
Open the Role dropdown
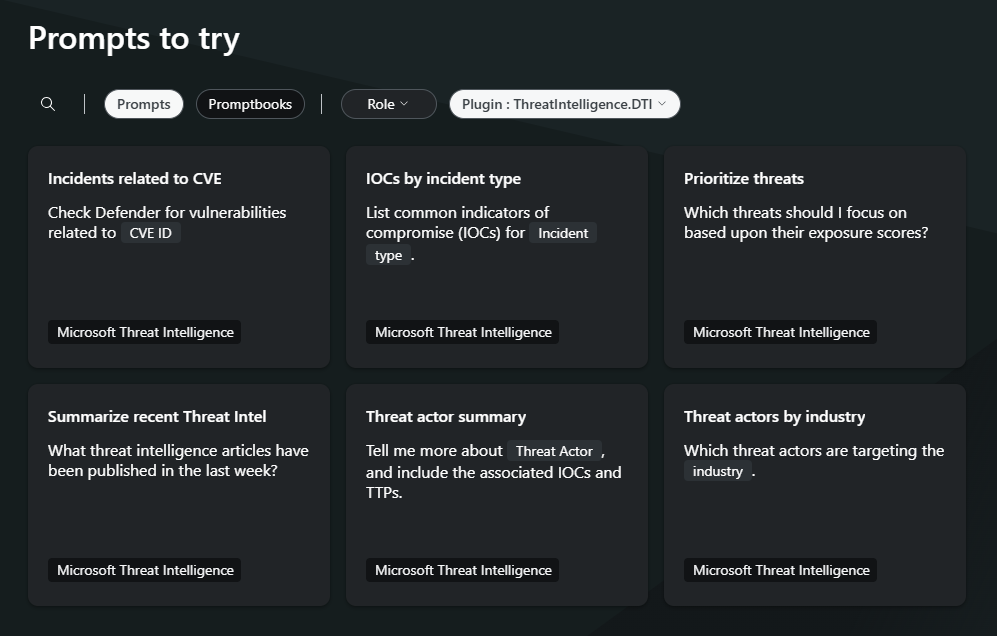(x=388, y=104)
